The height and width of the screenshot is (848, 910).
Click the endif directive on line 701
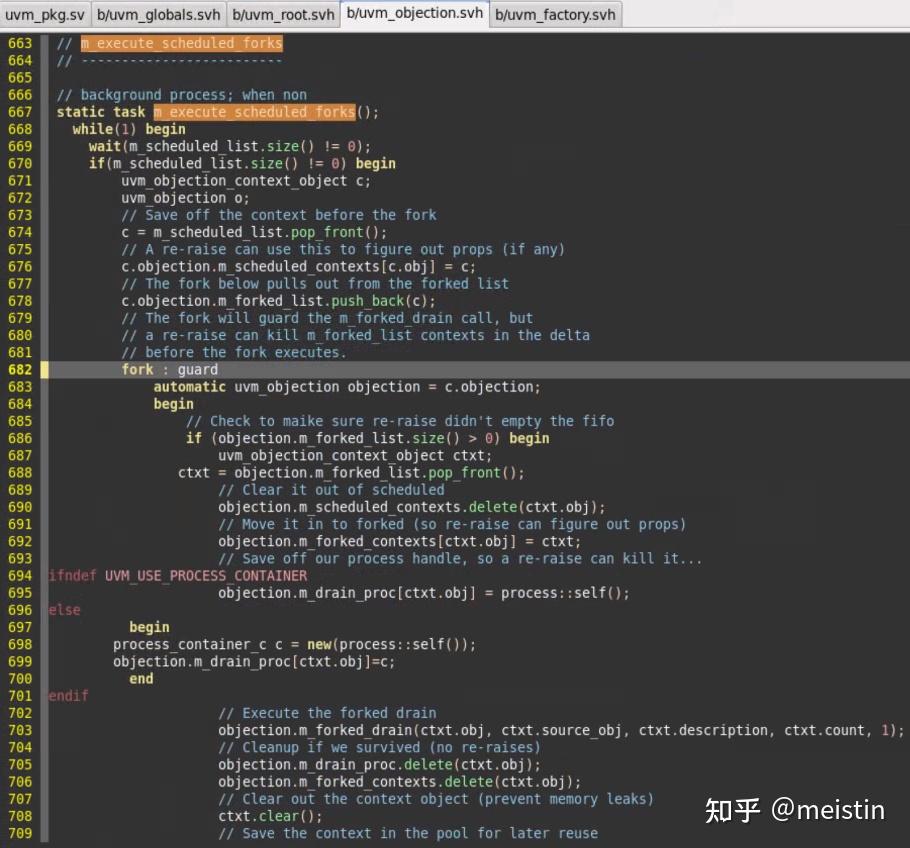(68, 695)
